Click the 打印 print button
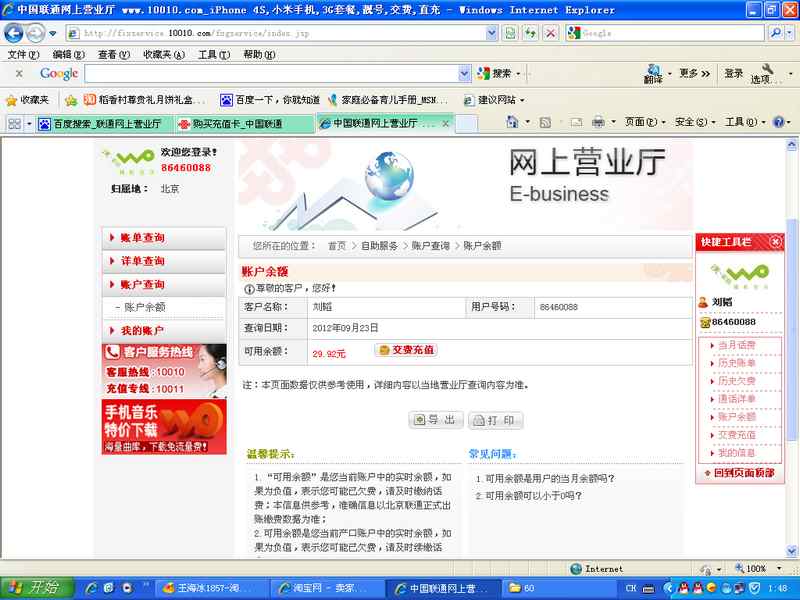Image resolution: width=800 pixels, height=600 pixels. point(495,420)
